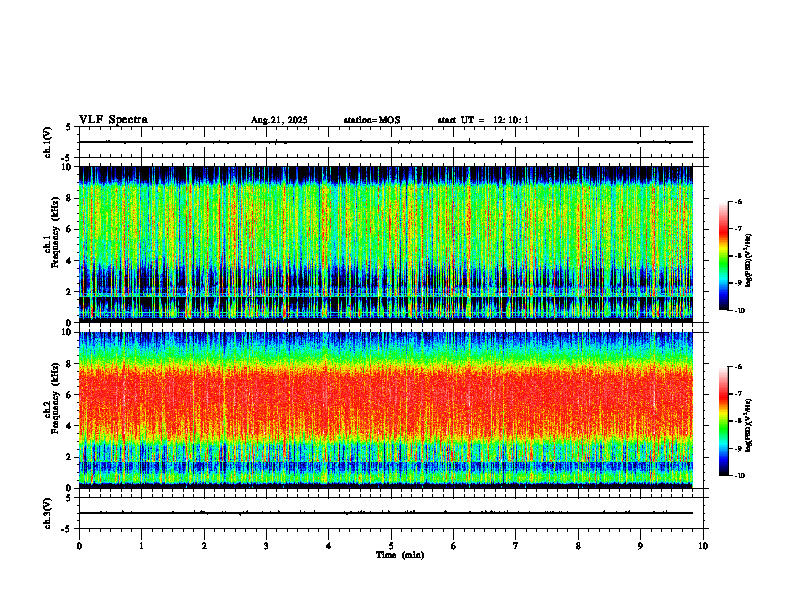Click the "ch.3(V)" waveform axis label
This screenshot has width=792, height=612.
coord(47,513)
